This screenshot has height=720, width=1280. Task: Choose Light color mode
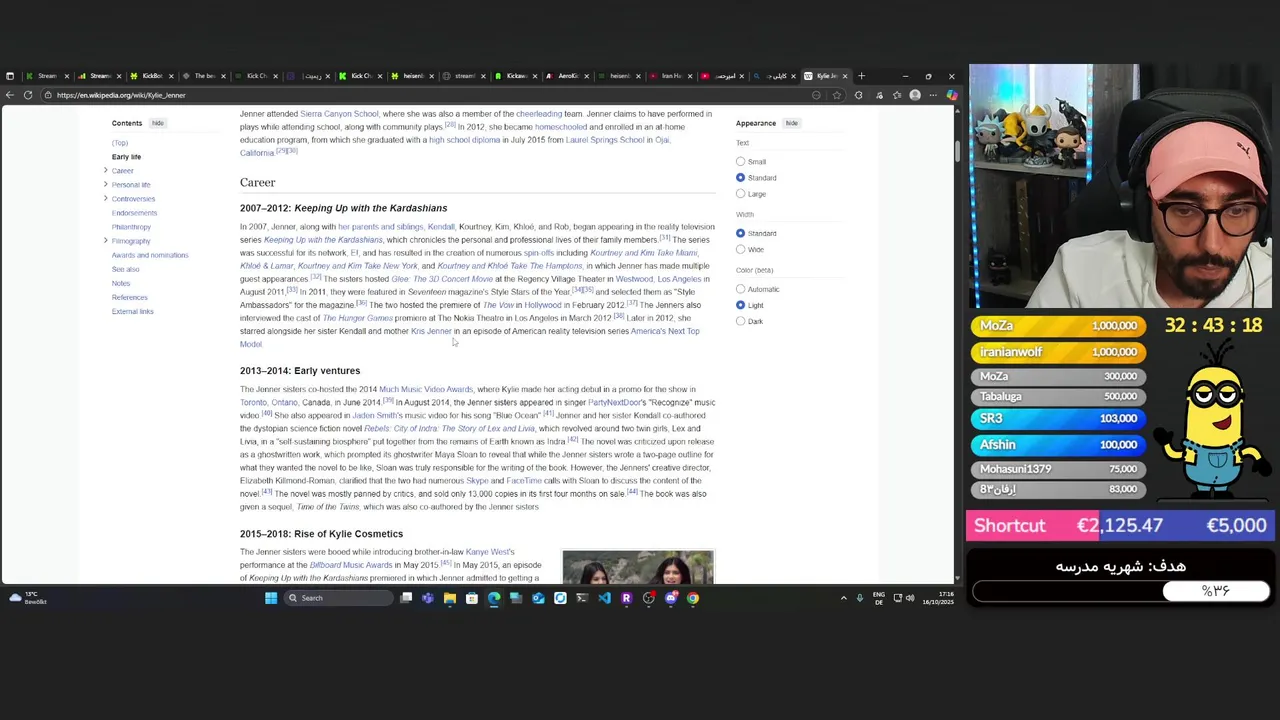pyautogui.click(x=741, y=305)
